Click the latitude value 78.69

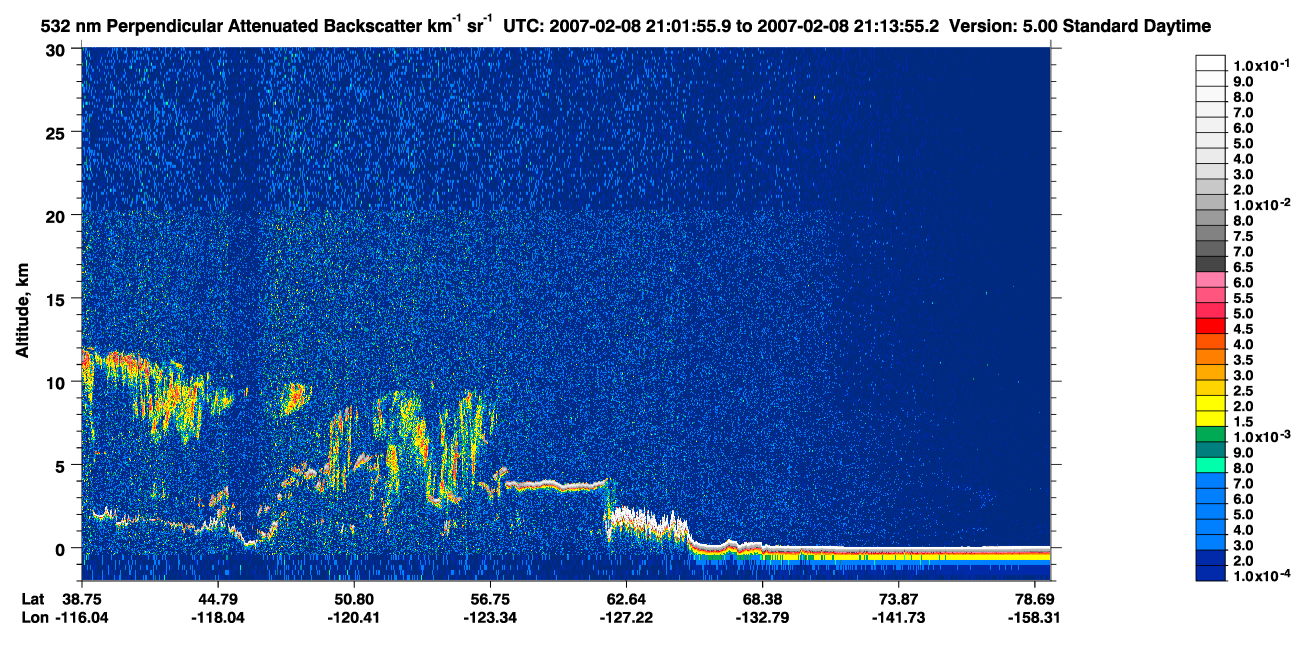click(1035, 599)
